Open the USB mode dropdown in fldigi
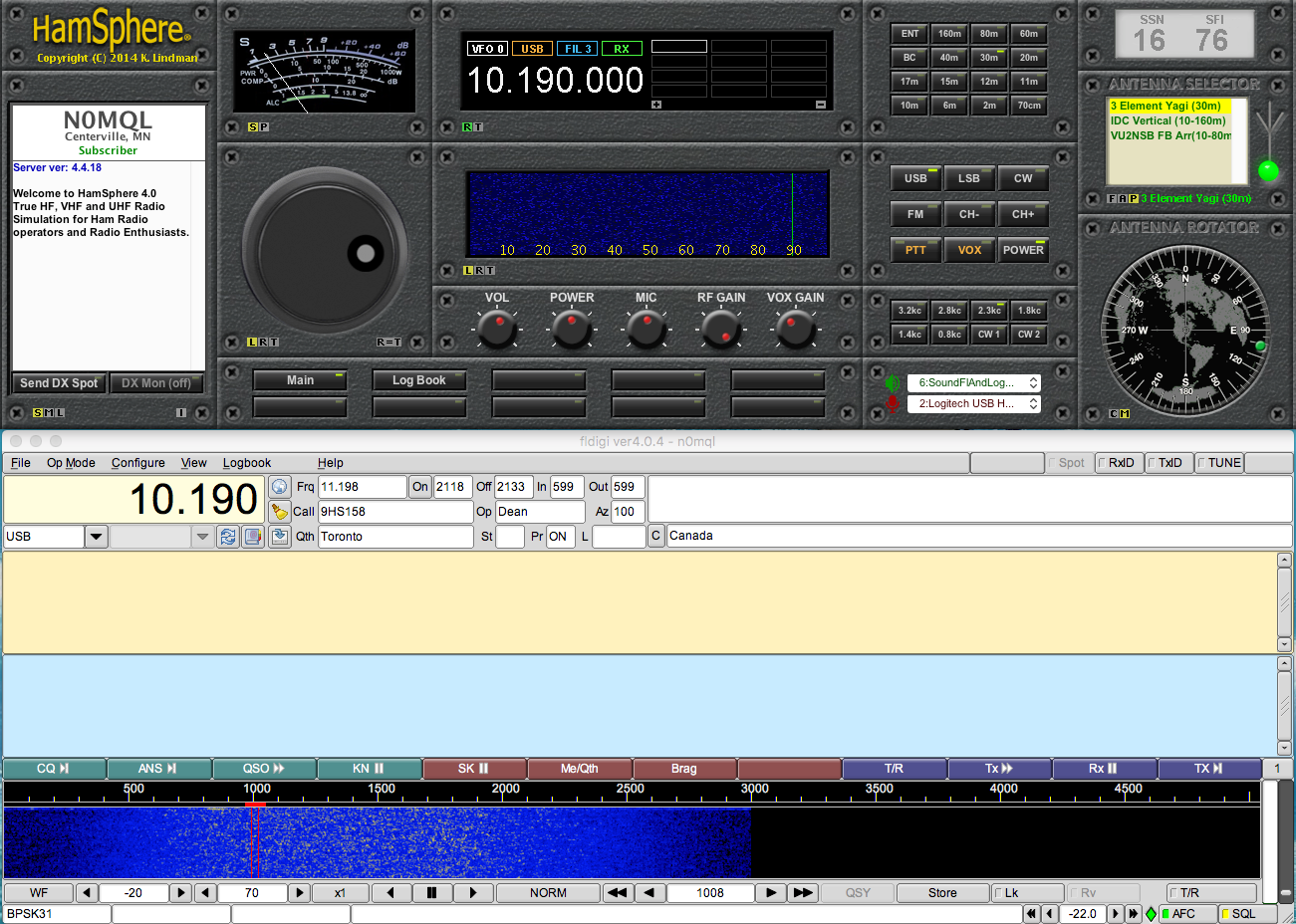This screenshot has width=1296, height=924. point(96,537)
